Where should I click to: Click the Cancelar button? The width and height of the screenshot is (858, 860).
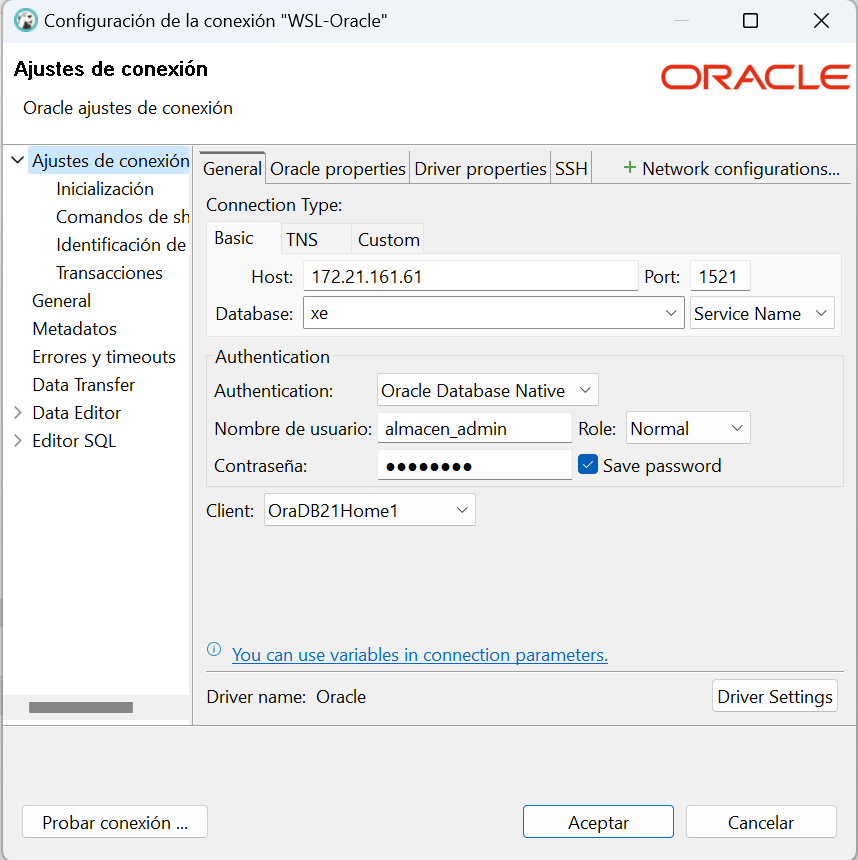point(761,822)
